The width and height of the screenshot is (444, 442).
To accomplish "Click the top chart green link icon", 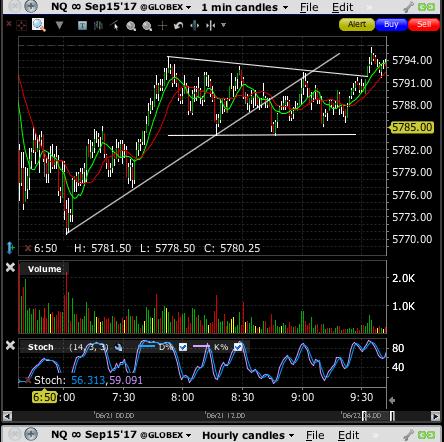I will tap(427, 7).
